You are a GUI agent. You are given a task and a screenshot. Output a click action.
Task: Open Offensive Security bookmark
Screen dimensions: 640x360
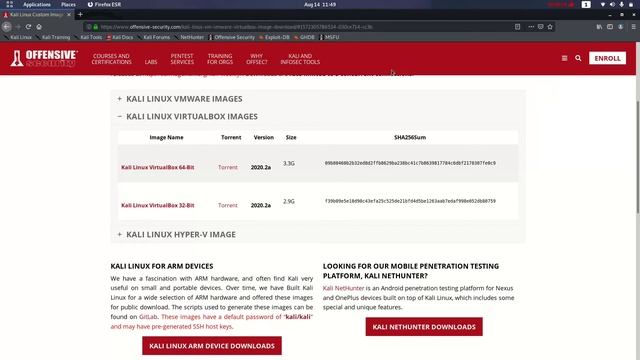[232, 37]
